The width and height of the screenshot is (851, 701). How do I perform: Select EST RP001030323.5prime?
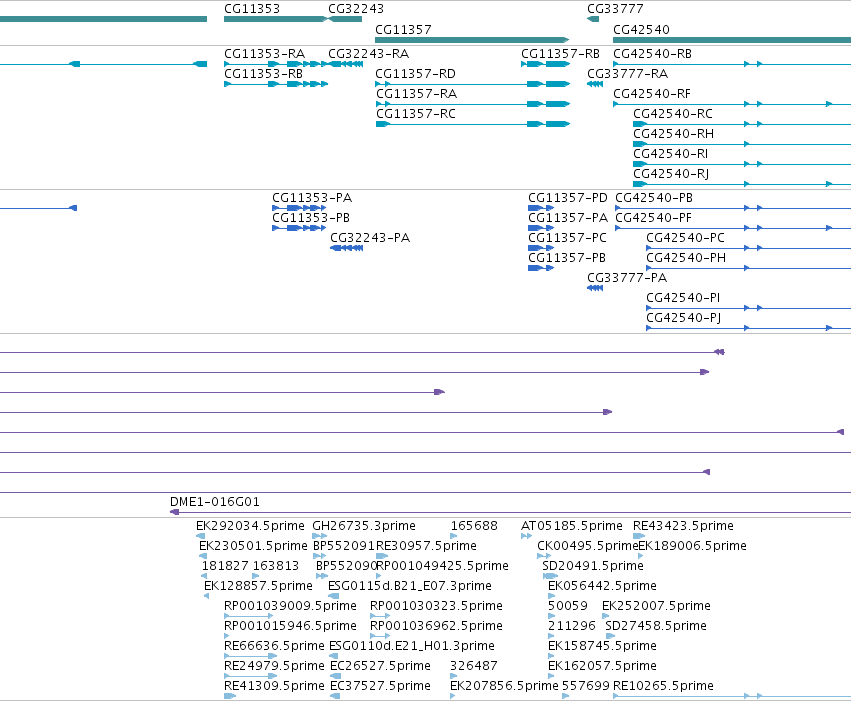coord(436,607)
